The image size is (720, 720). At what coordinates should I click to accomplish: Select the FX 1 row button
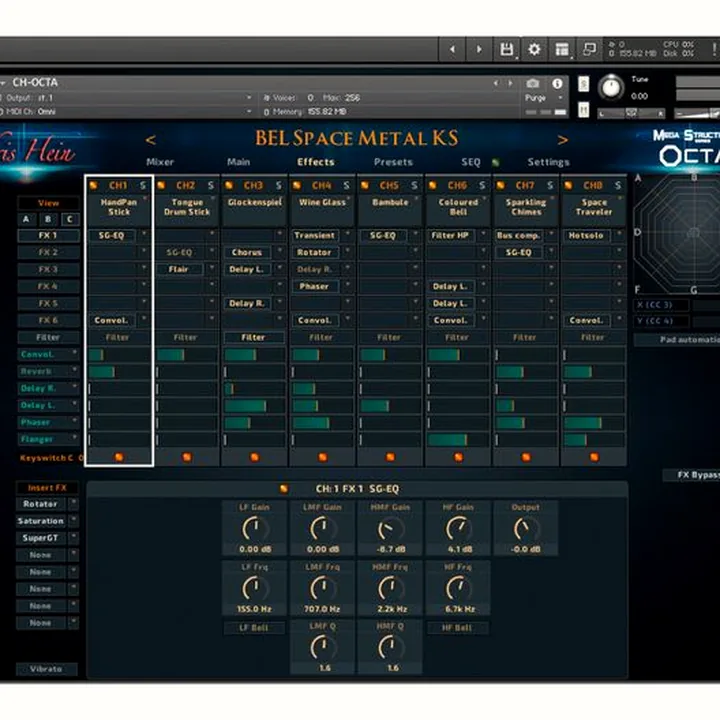pos(48,236)
